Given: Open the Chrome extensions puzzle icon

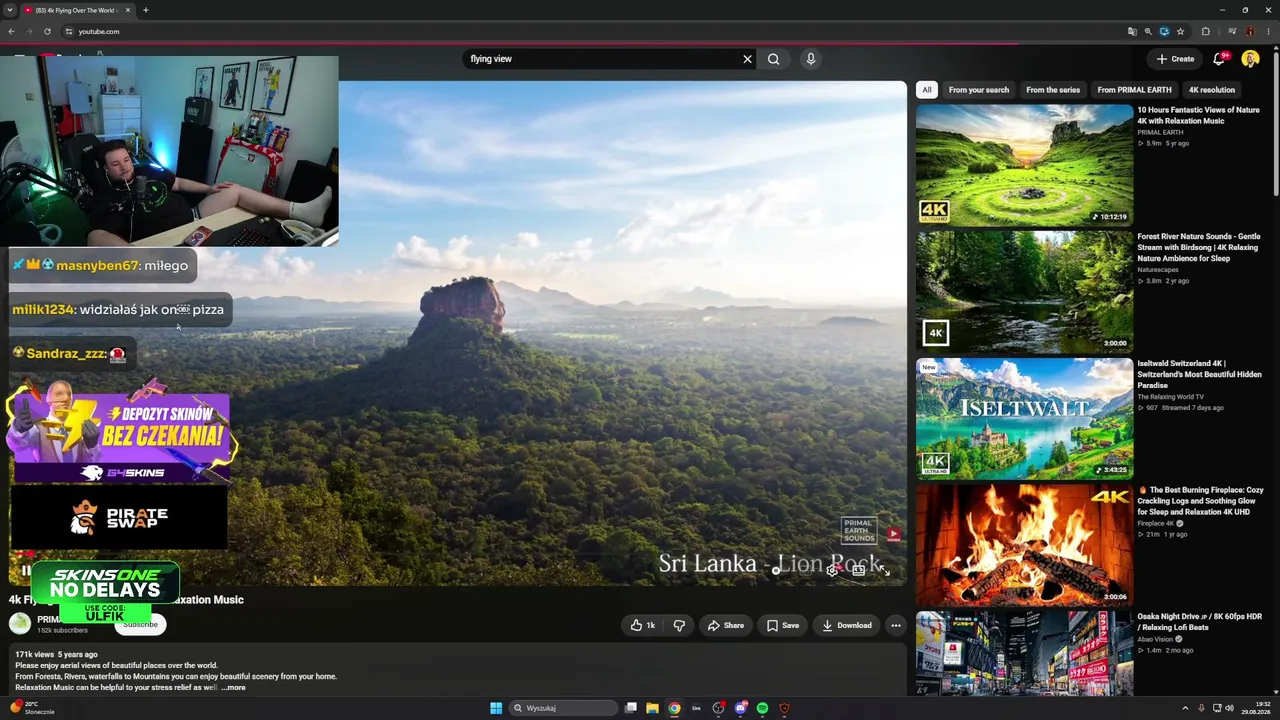Looking at the screenshot, I should [1205, 31].
